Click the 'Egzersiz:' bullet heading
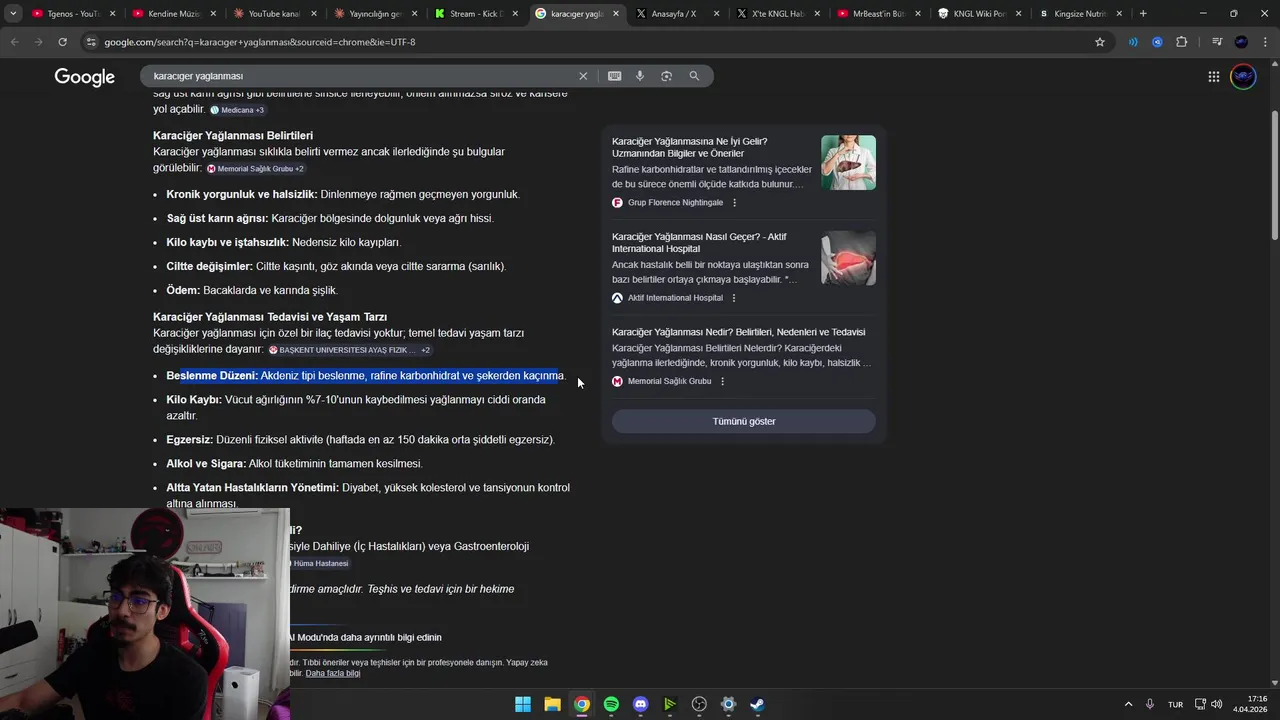 [190, 440]
